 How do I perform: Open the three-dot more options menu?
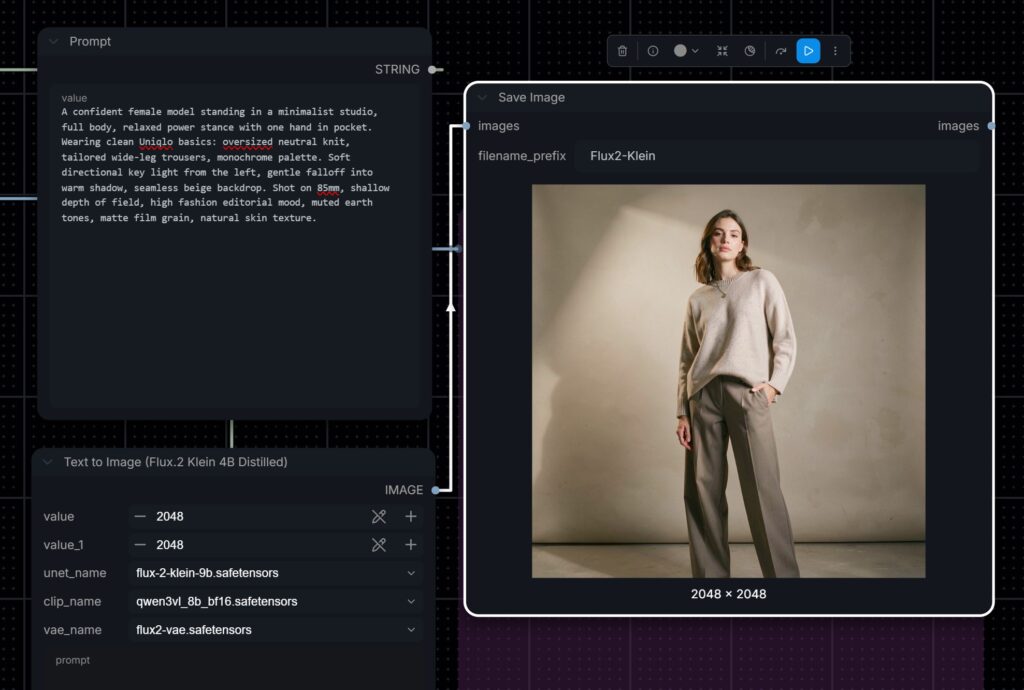tap(835, 51)
